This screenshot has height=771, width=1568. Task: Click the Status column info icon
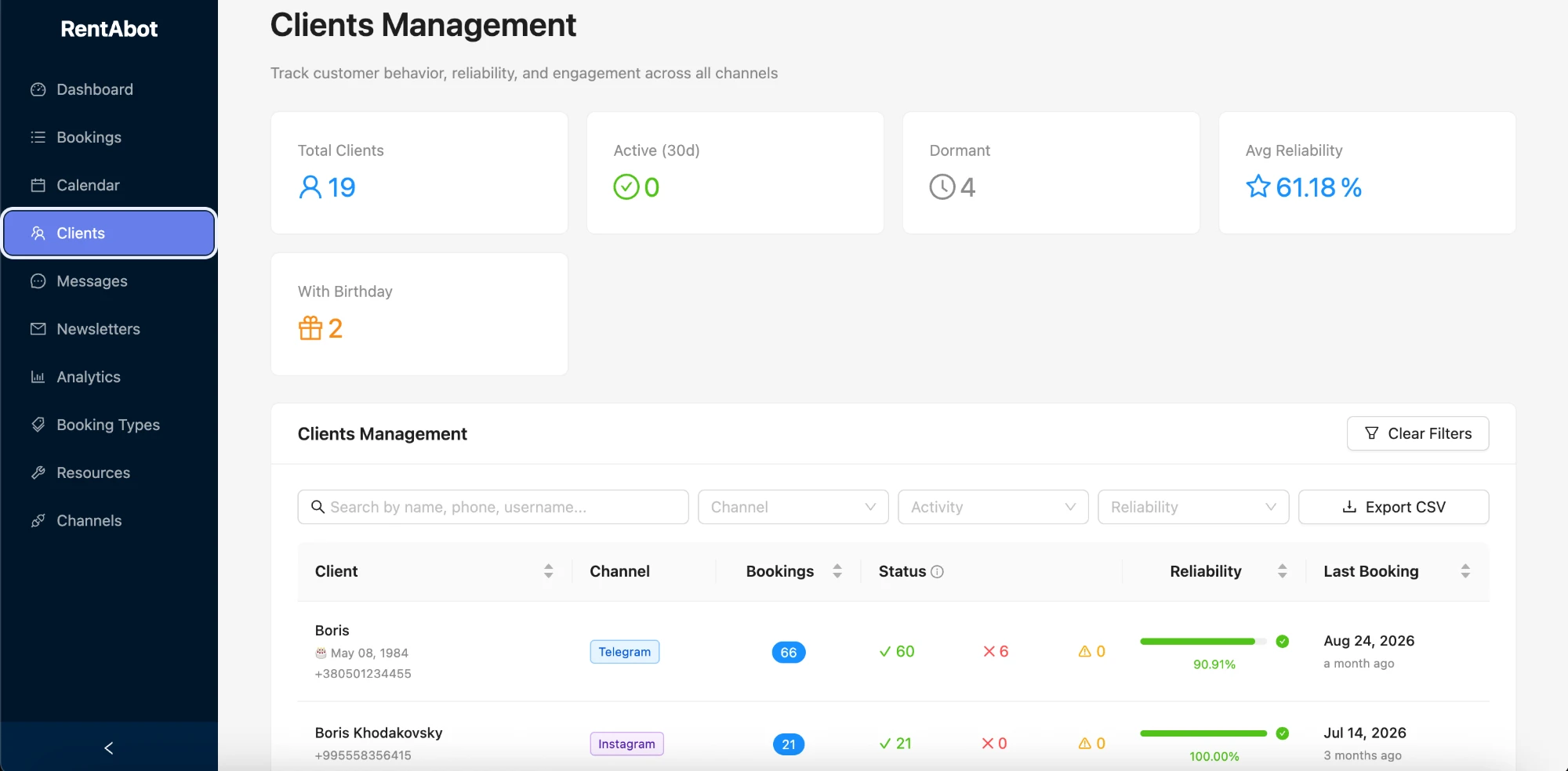coord(937,572)
